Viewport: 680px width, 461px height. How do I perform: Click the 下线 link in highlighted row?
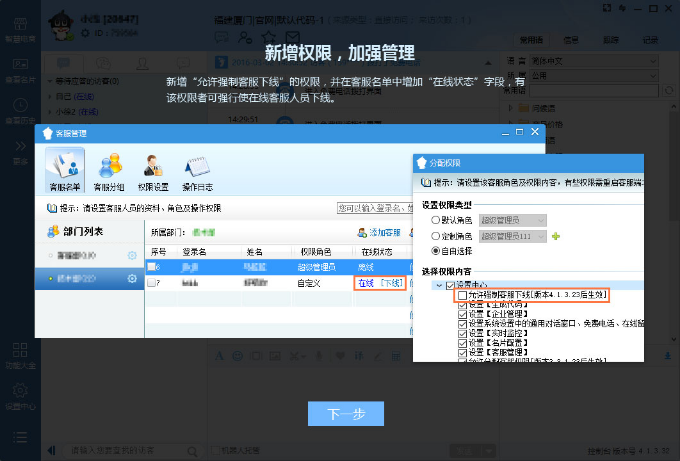pyautogui.click(x=391, y=283)
